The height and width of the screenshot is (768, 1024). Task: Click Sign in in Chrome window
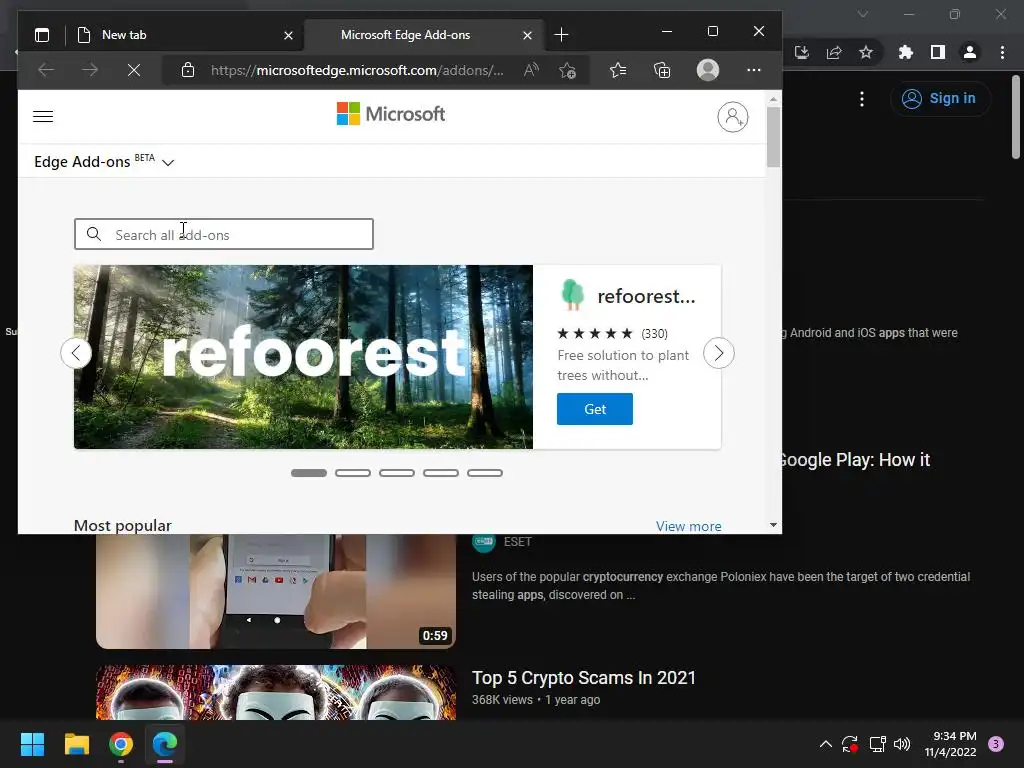coord(939,99)
